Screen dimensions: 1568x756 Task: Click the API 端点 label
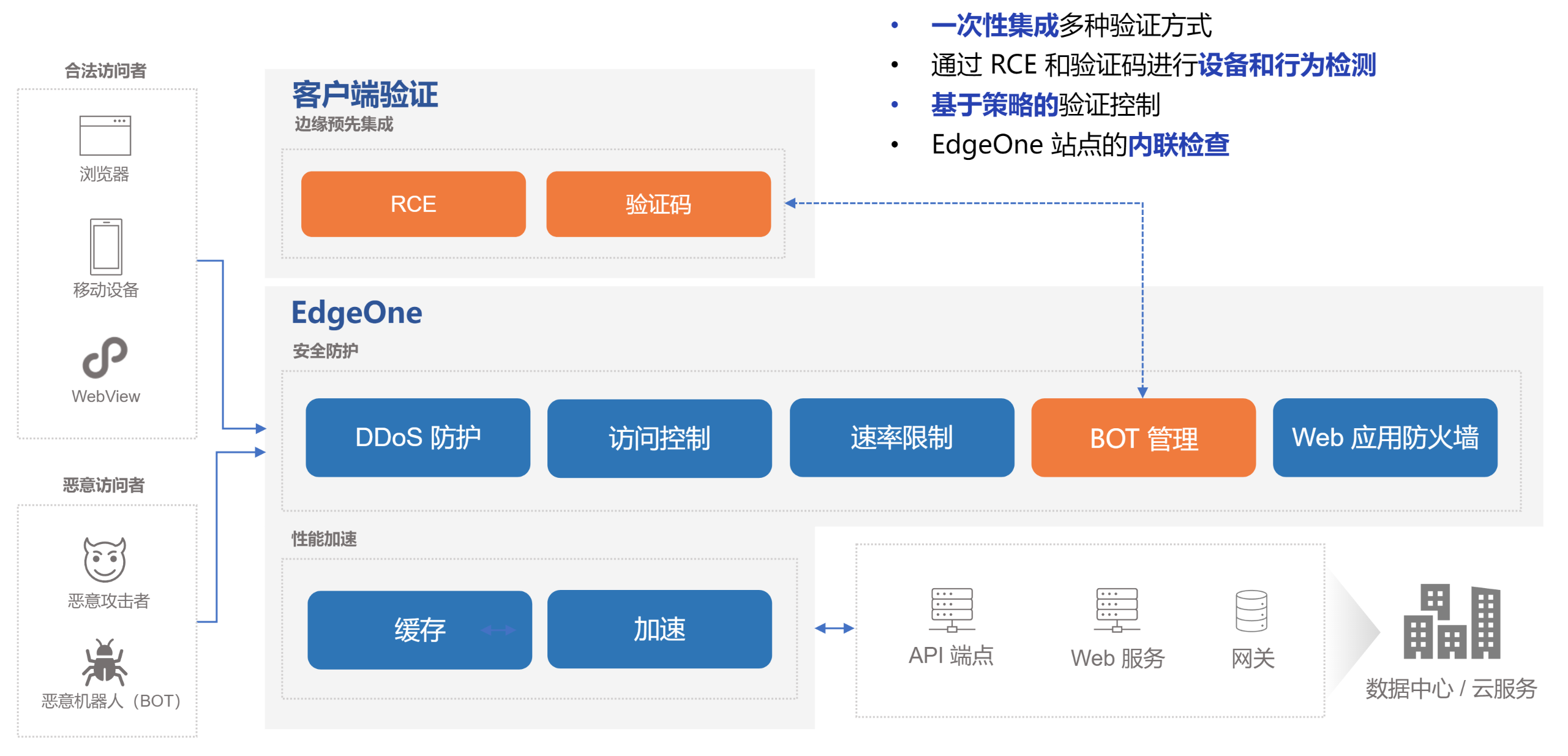951,656
